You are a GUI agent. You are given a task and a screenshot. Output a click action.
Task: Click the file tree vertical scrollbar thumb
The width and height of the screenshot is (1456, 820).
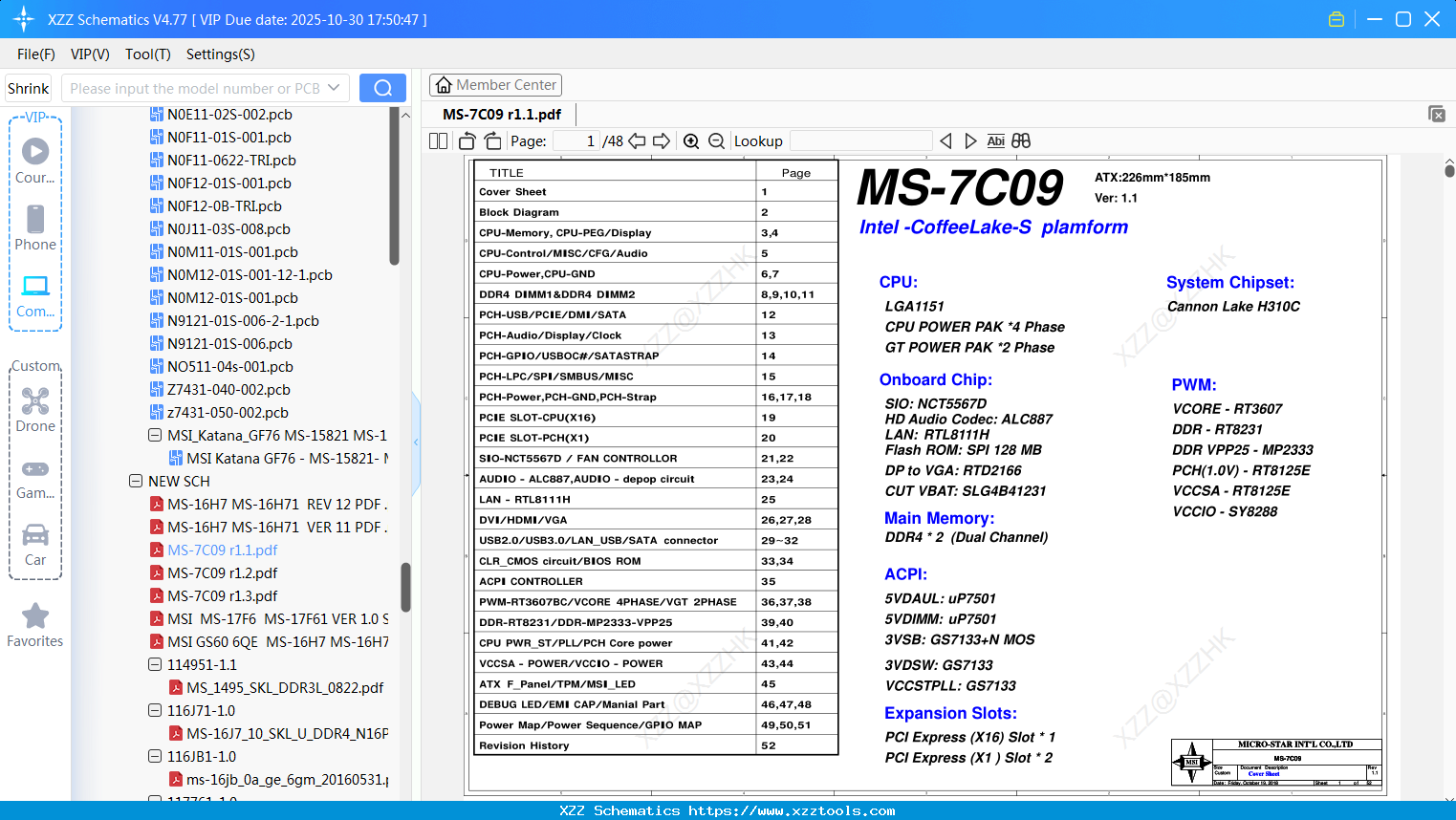coord(405,587)
